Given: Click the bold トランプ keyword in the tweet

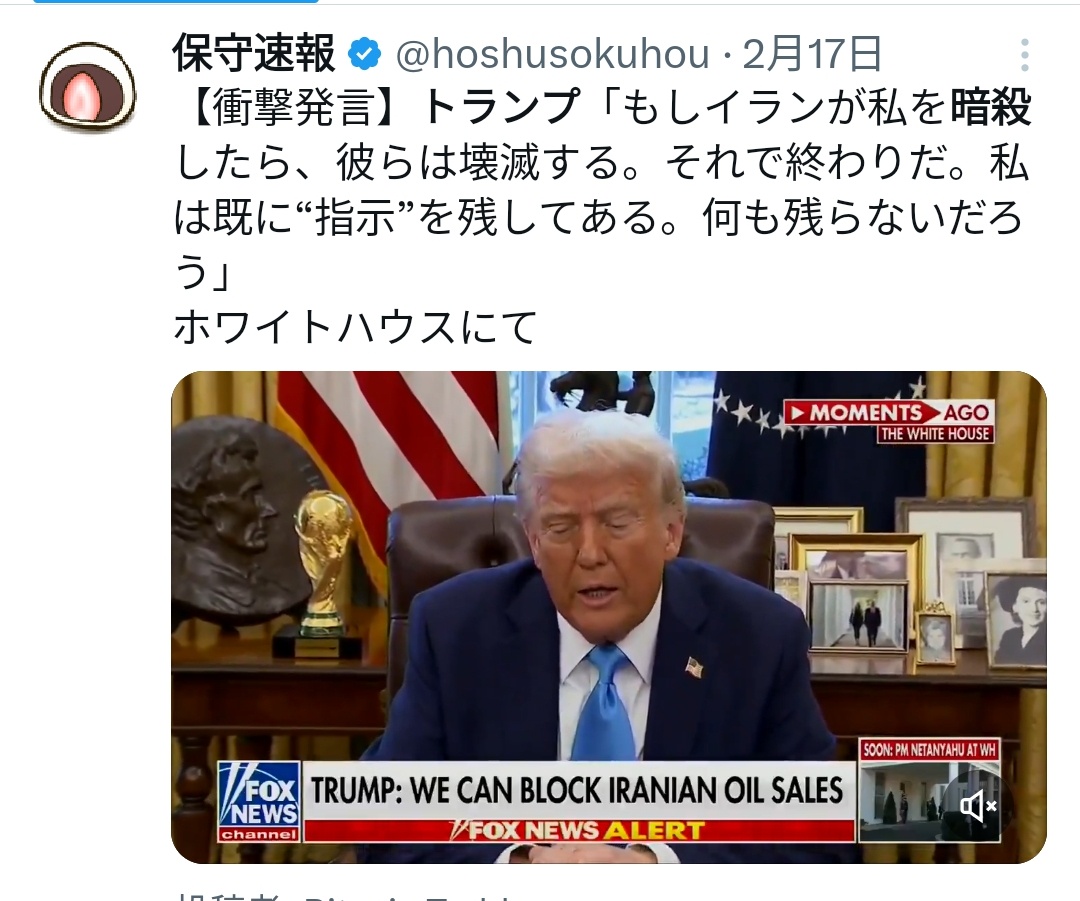Looking at the screenshot, I should click(x=501, y=108).
